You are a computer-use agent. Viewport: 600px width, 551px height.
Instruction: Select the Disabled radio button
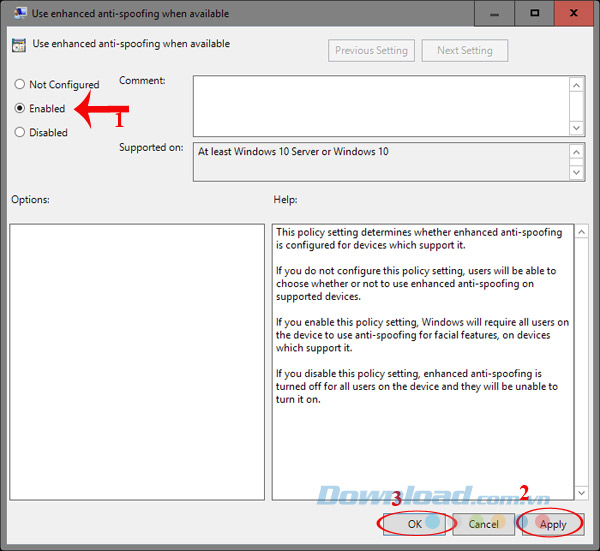click(x=20, y=132)
